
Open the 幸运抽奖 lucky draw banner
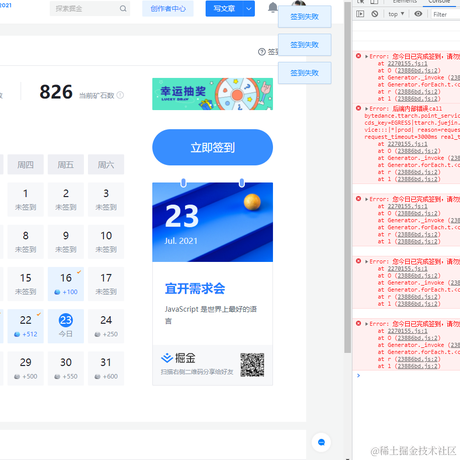(213, 94)
